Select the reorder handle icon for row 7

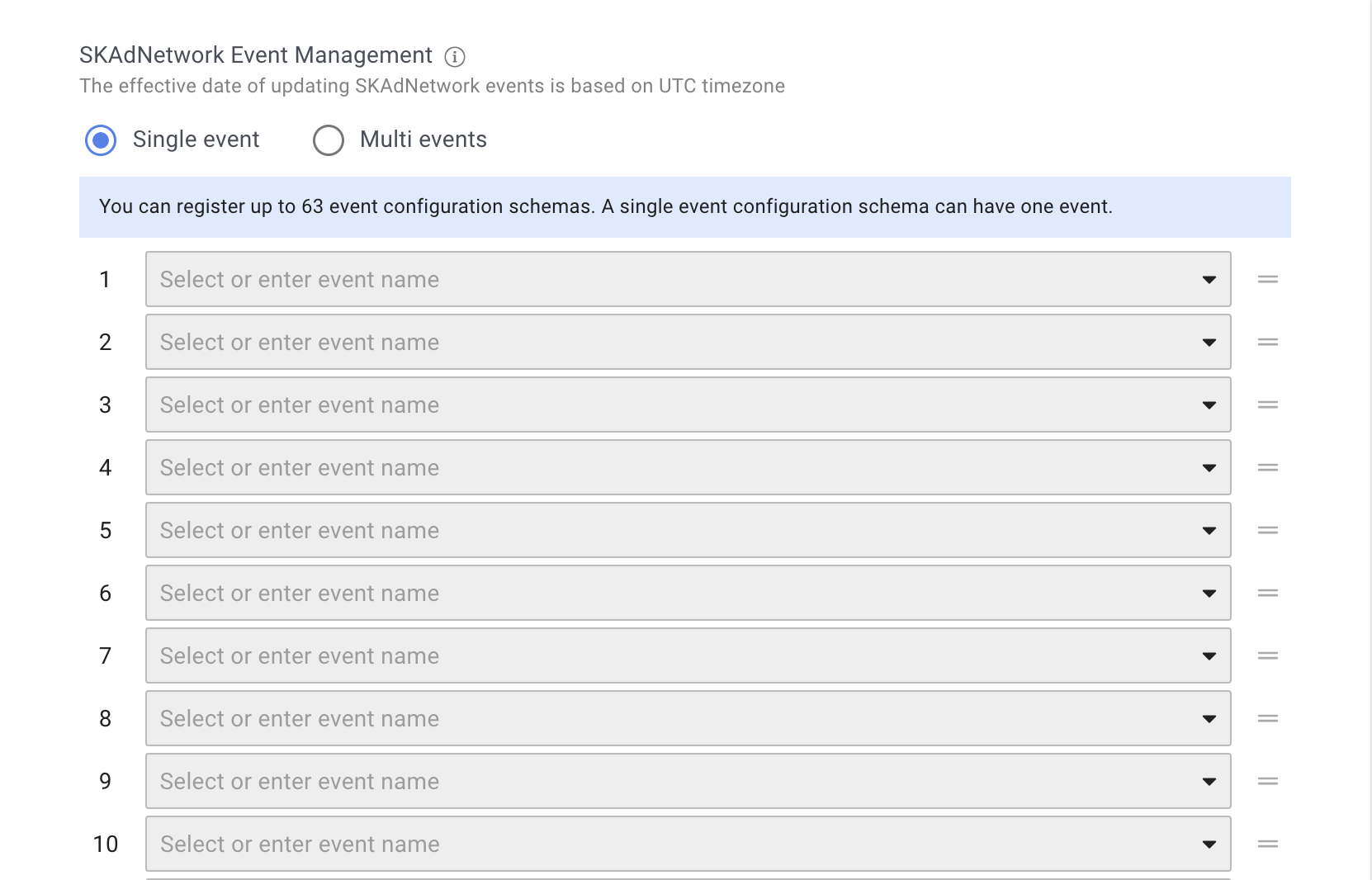click(x=1268, y=655)
